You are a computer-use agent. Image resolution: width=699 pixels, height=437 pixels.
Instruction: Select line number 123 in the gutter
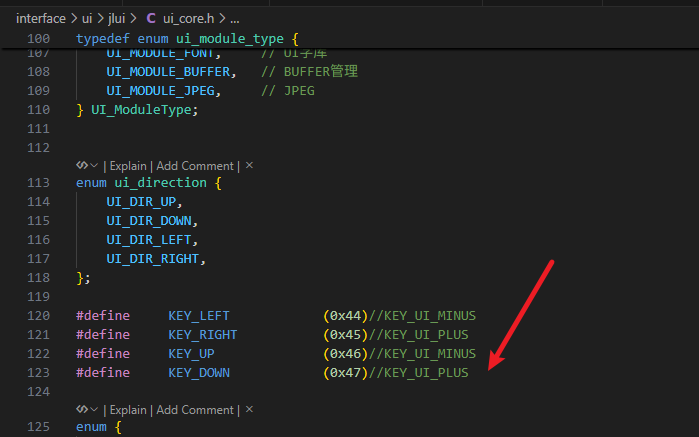pyautogui.click(x=38, y=373)
